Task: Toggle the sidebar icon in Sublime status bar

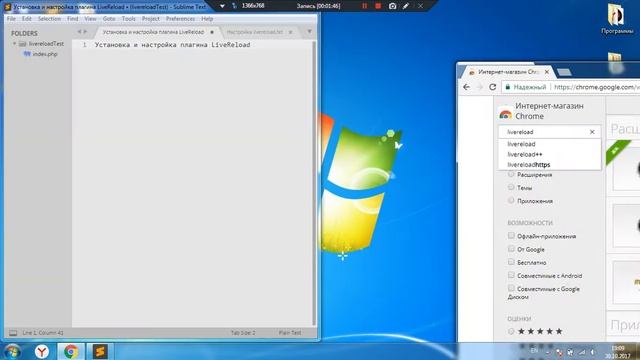Action: 13,333
